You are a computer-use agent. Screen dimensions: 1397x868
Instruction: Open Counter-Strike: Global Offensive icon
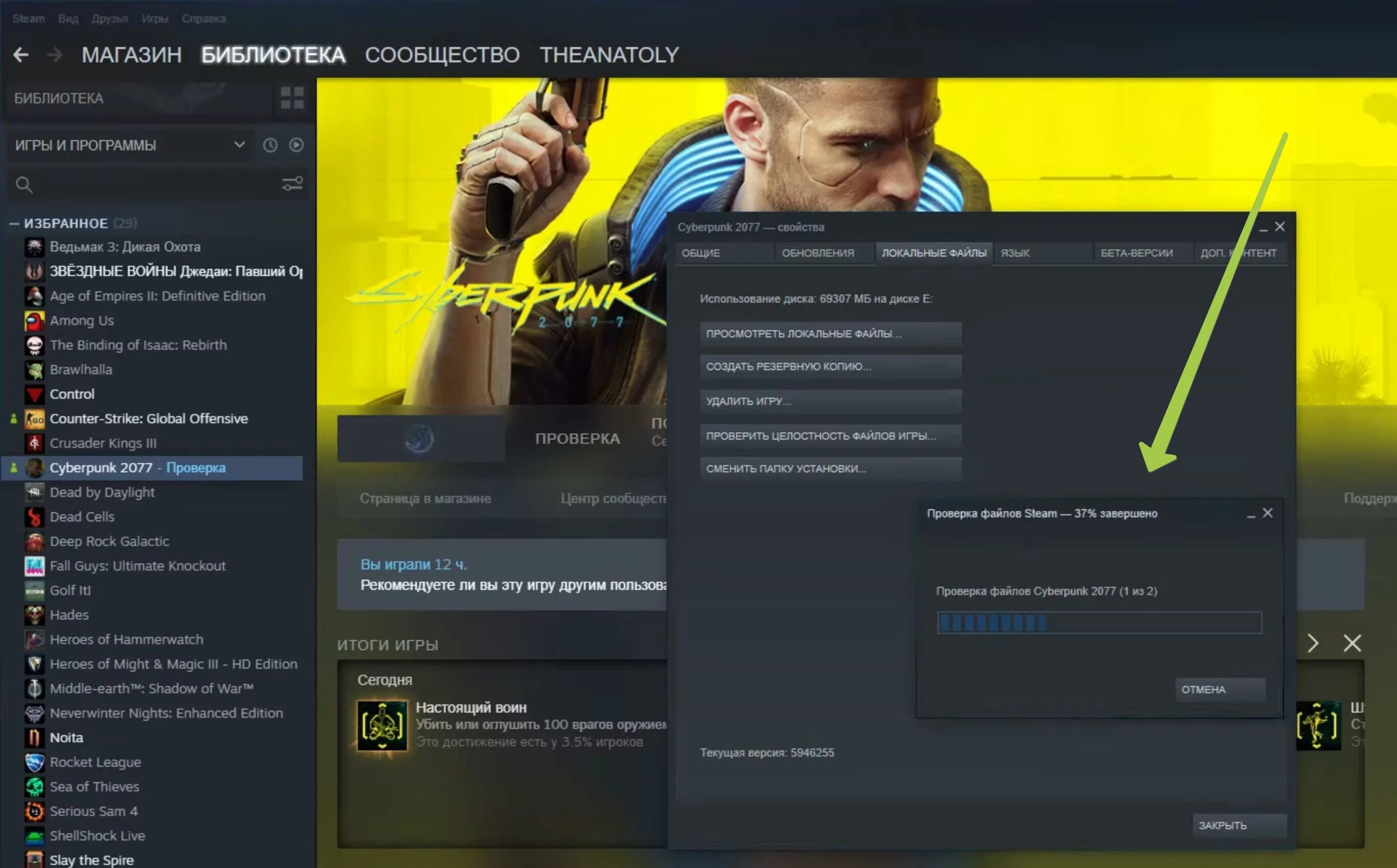click(34, 419)
